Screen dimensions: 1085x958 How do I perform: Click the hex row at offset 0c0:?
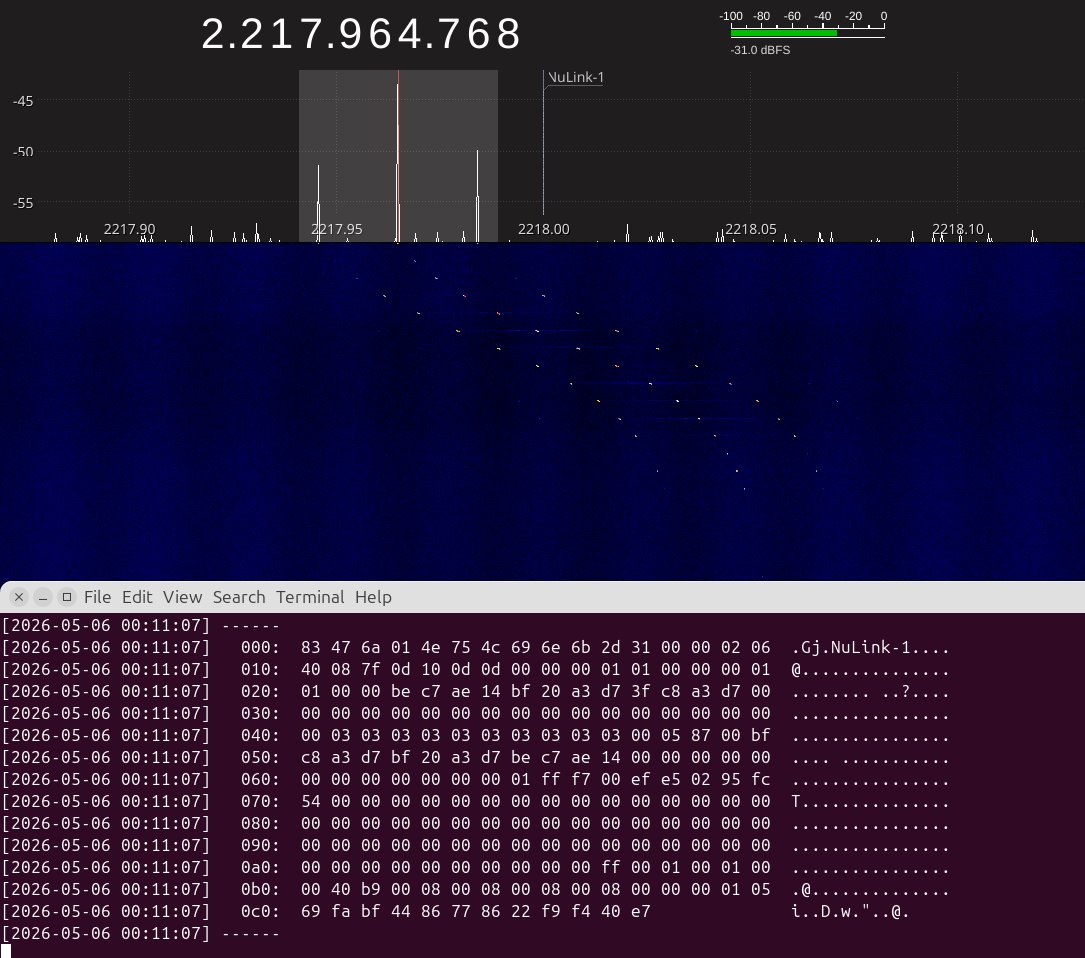pyautogui.click(x=455, y=912)
